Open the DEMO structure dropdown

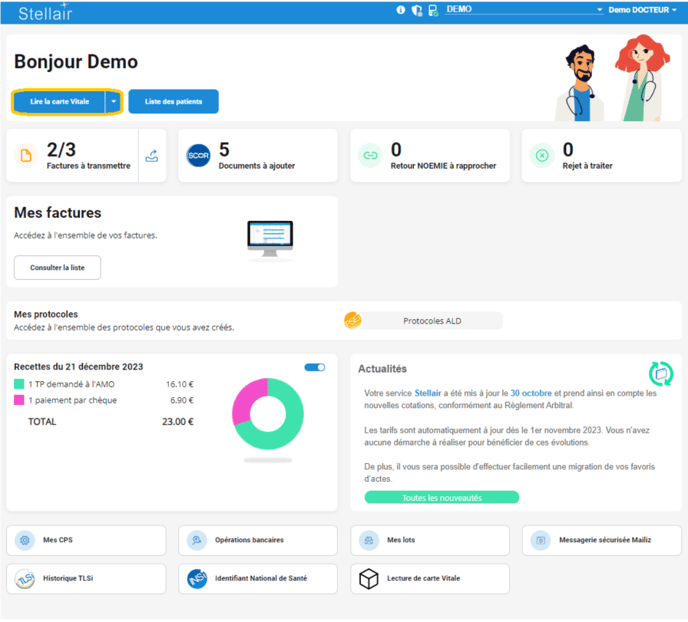[x=524, y=10]
